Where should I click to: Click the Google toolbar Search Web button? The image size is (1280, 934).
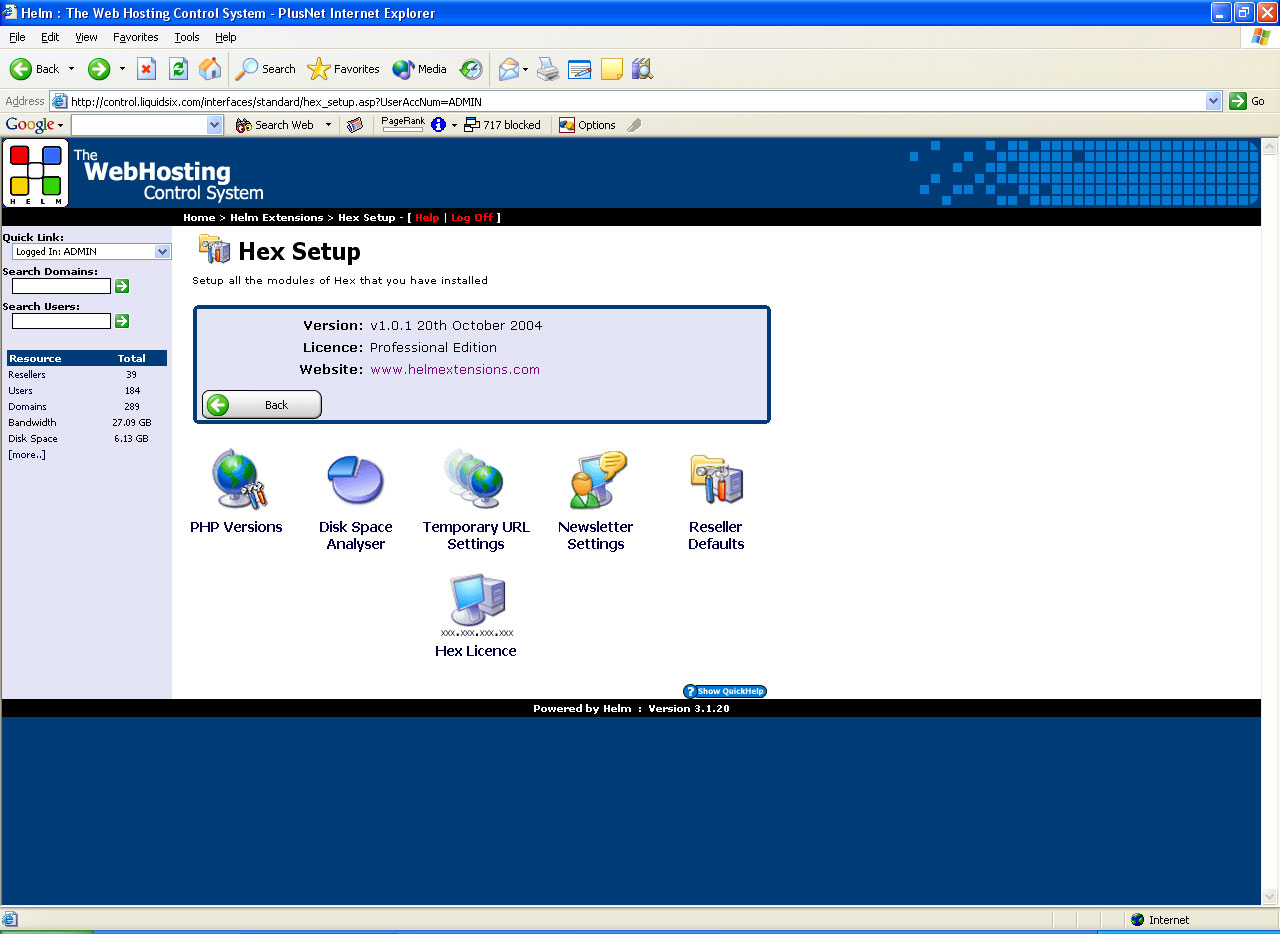(275, 125)
